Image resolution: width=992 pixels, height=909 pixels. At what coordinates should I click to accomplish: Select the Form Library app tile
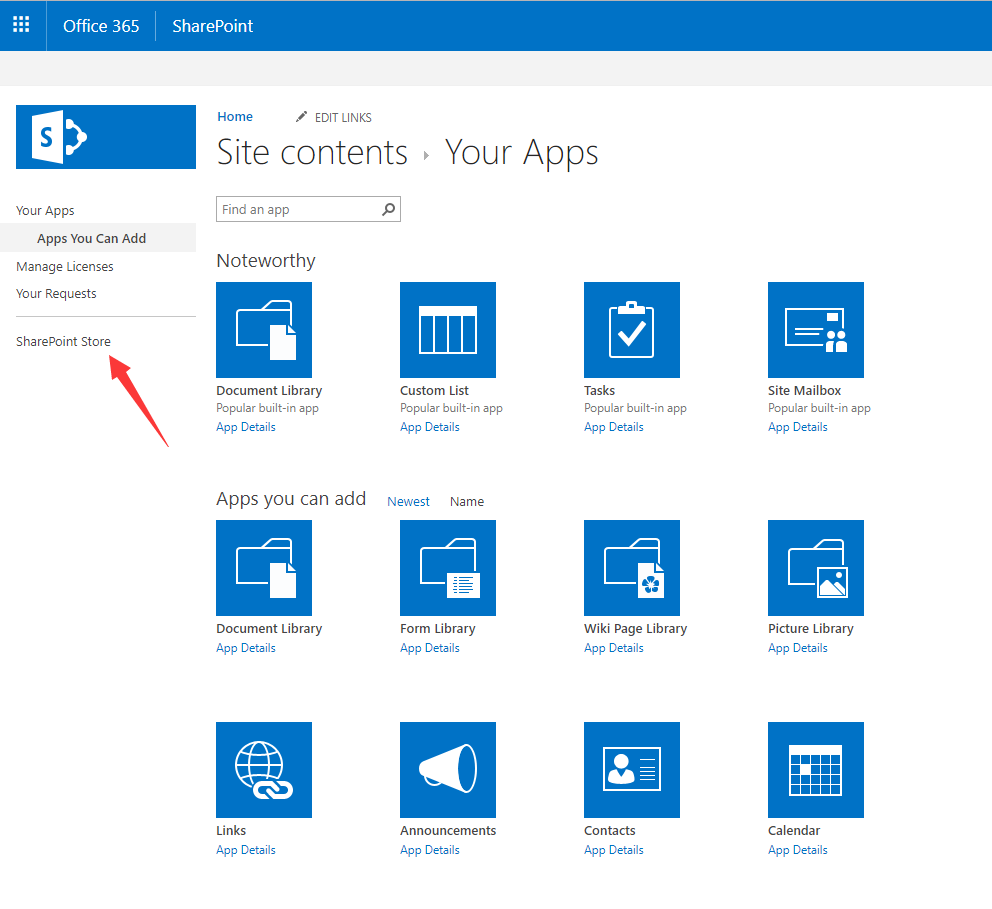click(x=448, y=567)
